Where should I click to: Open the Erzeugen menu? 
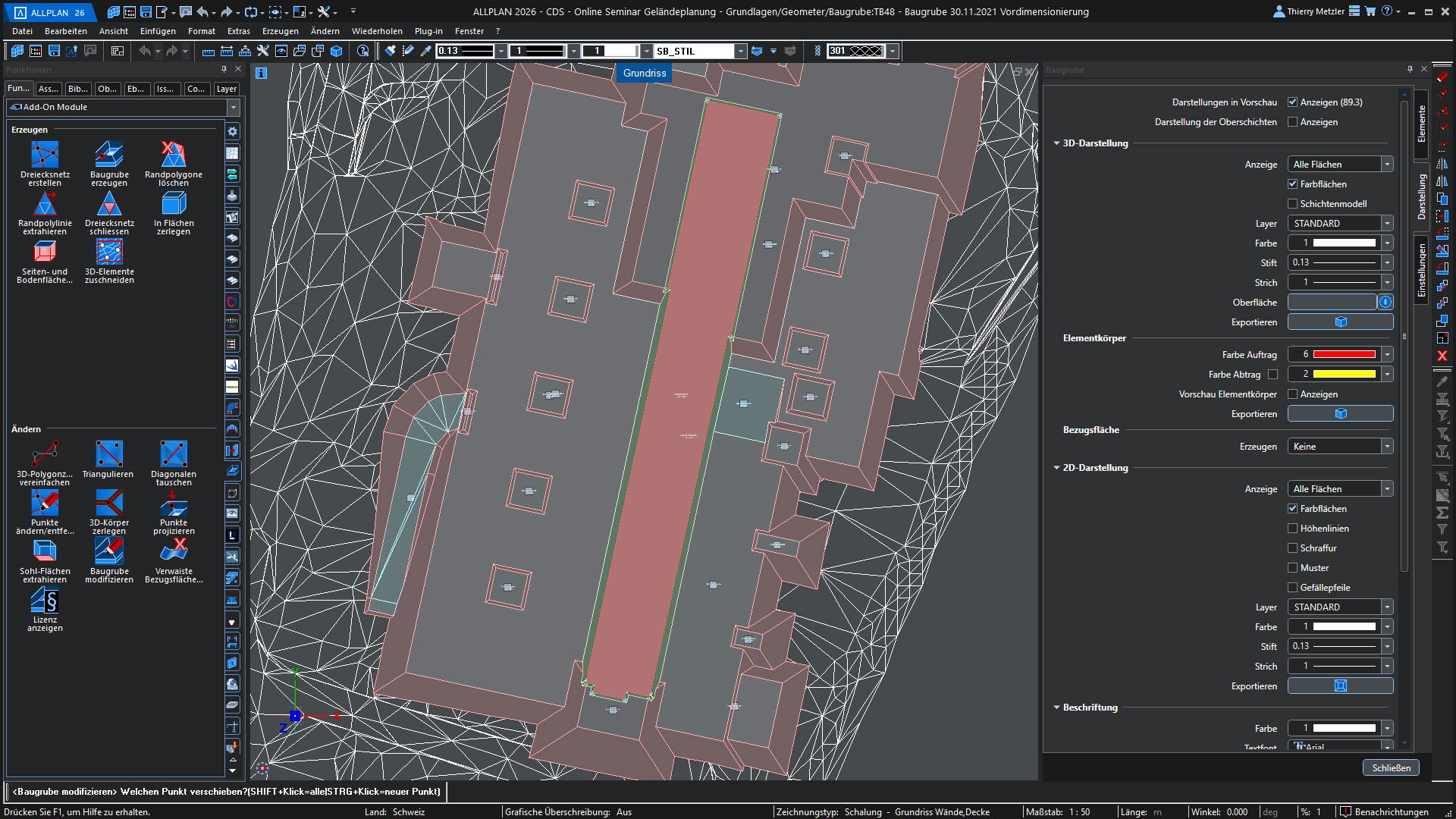click(x=280, y=31)
